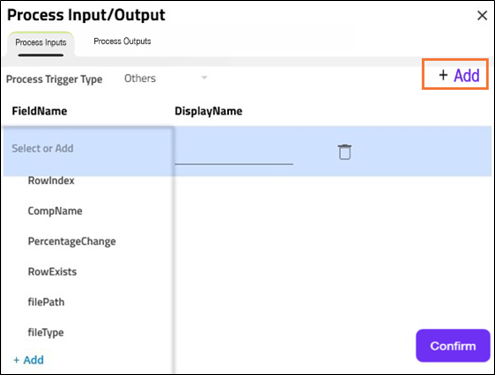495x375 pixels.
Task: Choose RowIndex from the field list
Action: tap(51, 181)
